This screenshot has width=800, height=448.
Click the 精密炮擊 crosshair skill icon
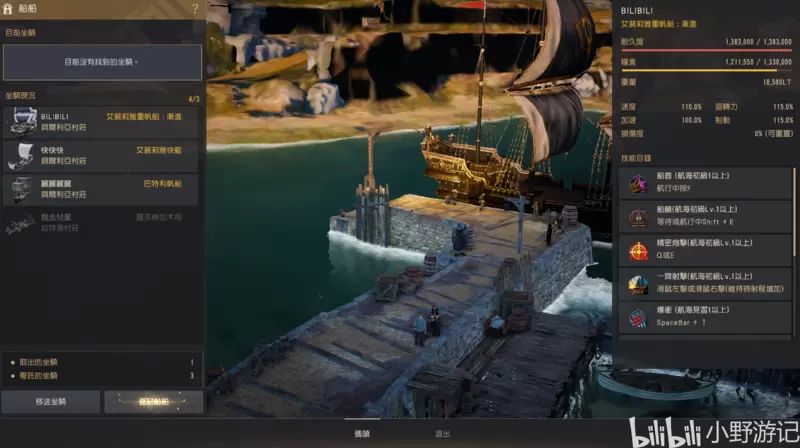[638, 250]
